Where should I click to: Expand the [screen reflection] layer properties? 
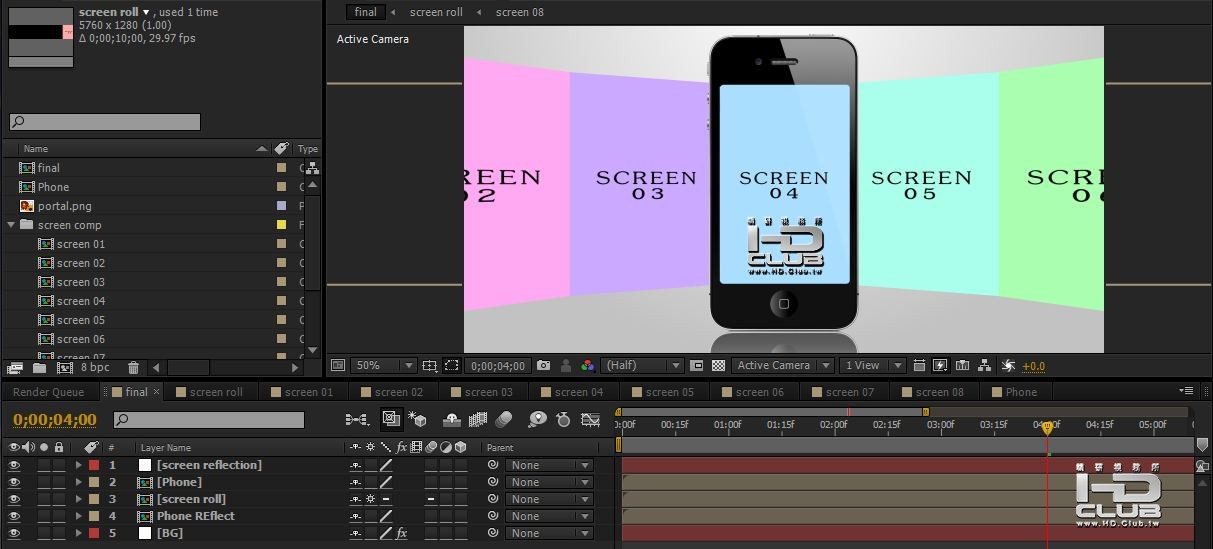pos(79,465)
